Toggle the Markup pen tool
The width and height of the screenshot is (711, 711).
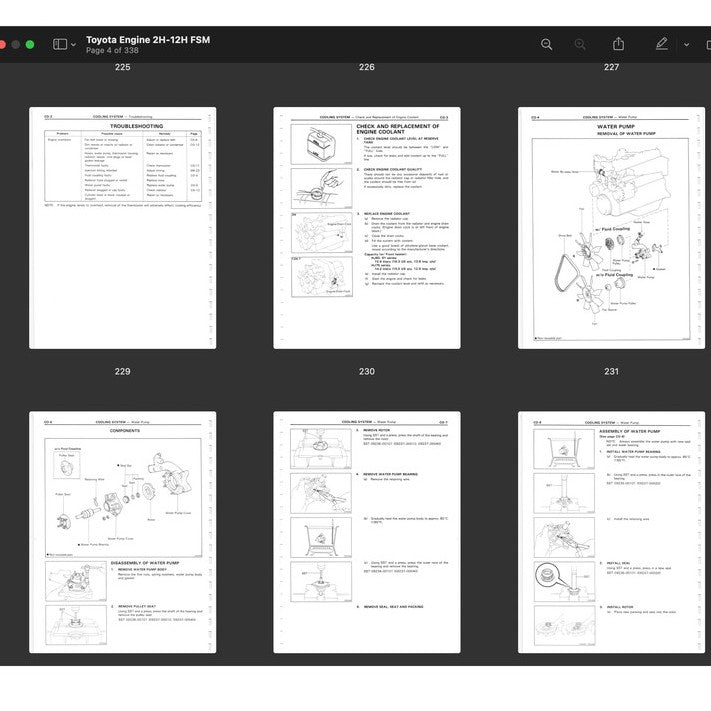coord(661,44)
